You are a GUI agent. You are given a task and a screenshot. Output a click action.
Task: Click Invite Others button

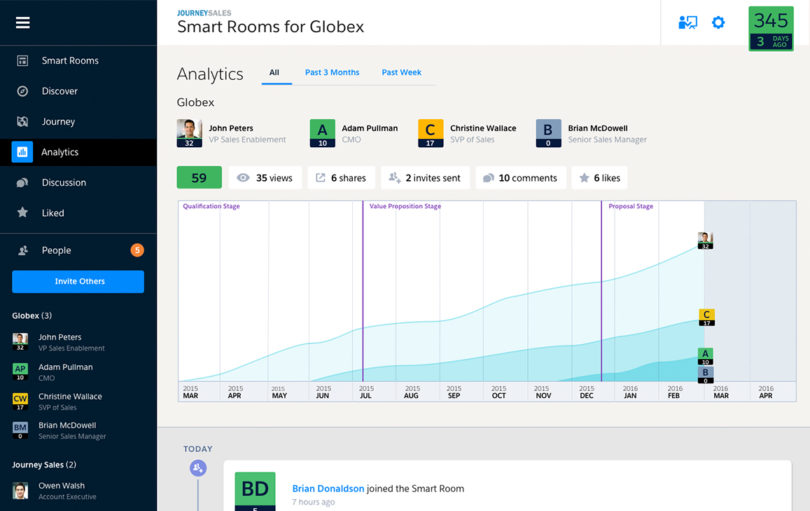click(78, 281)
